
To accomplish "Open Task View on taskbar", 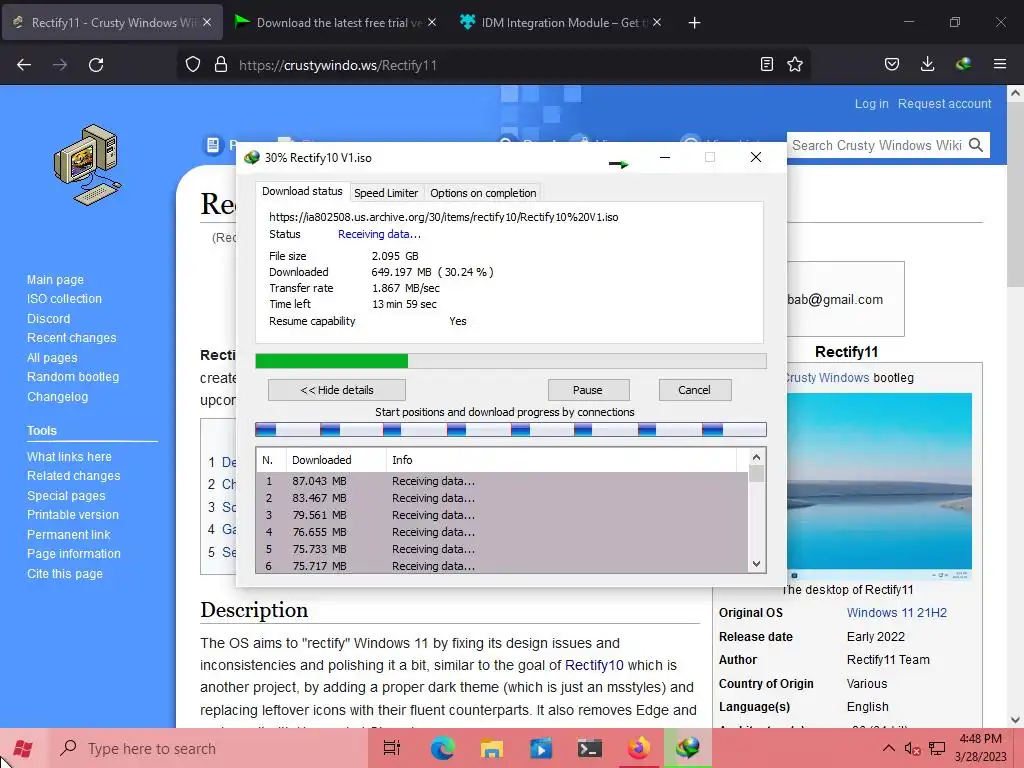I will [392, 748].
